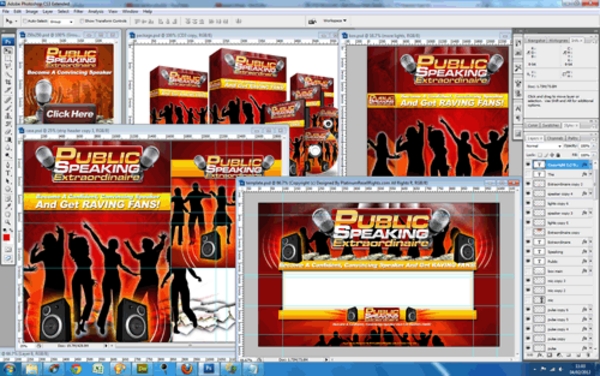
Task: Click Create New Adjustment Layer icon
Action: pos(559,355)
